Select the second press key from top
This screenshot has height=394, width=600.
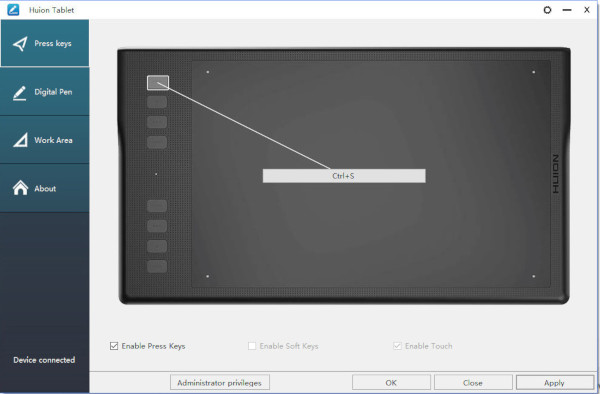click(157, 102)
